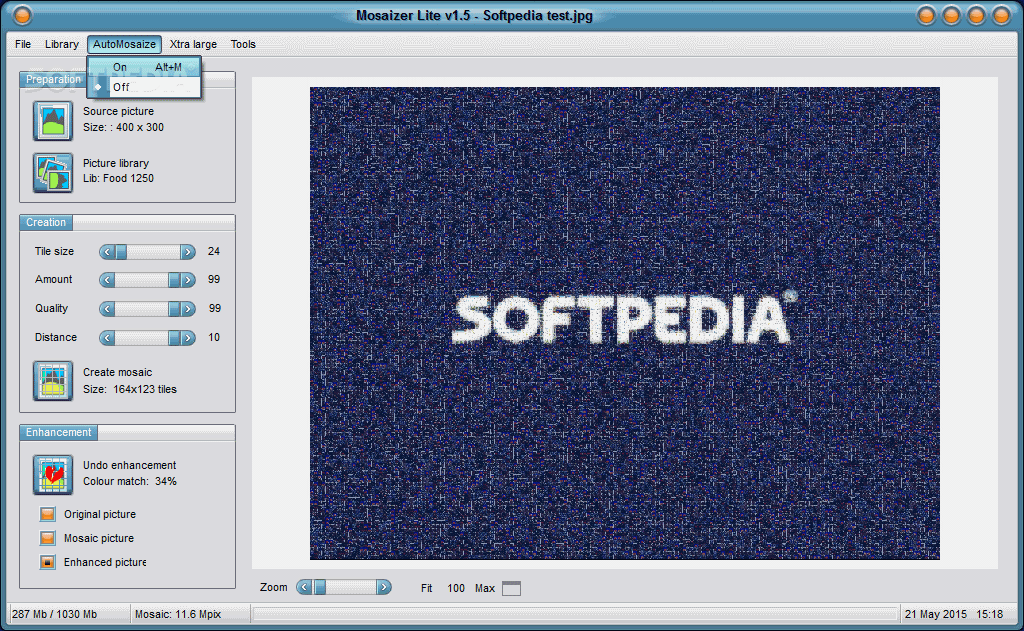Increase Quality with right arrow
Screen dimensions: 1024x631
[x=187, y=308]
